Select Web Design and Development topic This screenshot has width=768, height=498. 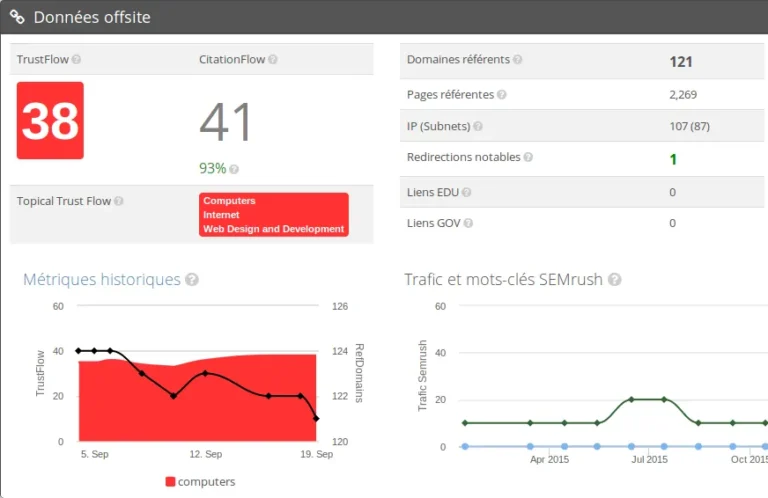point(273,229)
